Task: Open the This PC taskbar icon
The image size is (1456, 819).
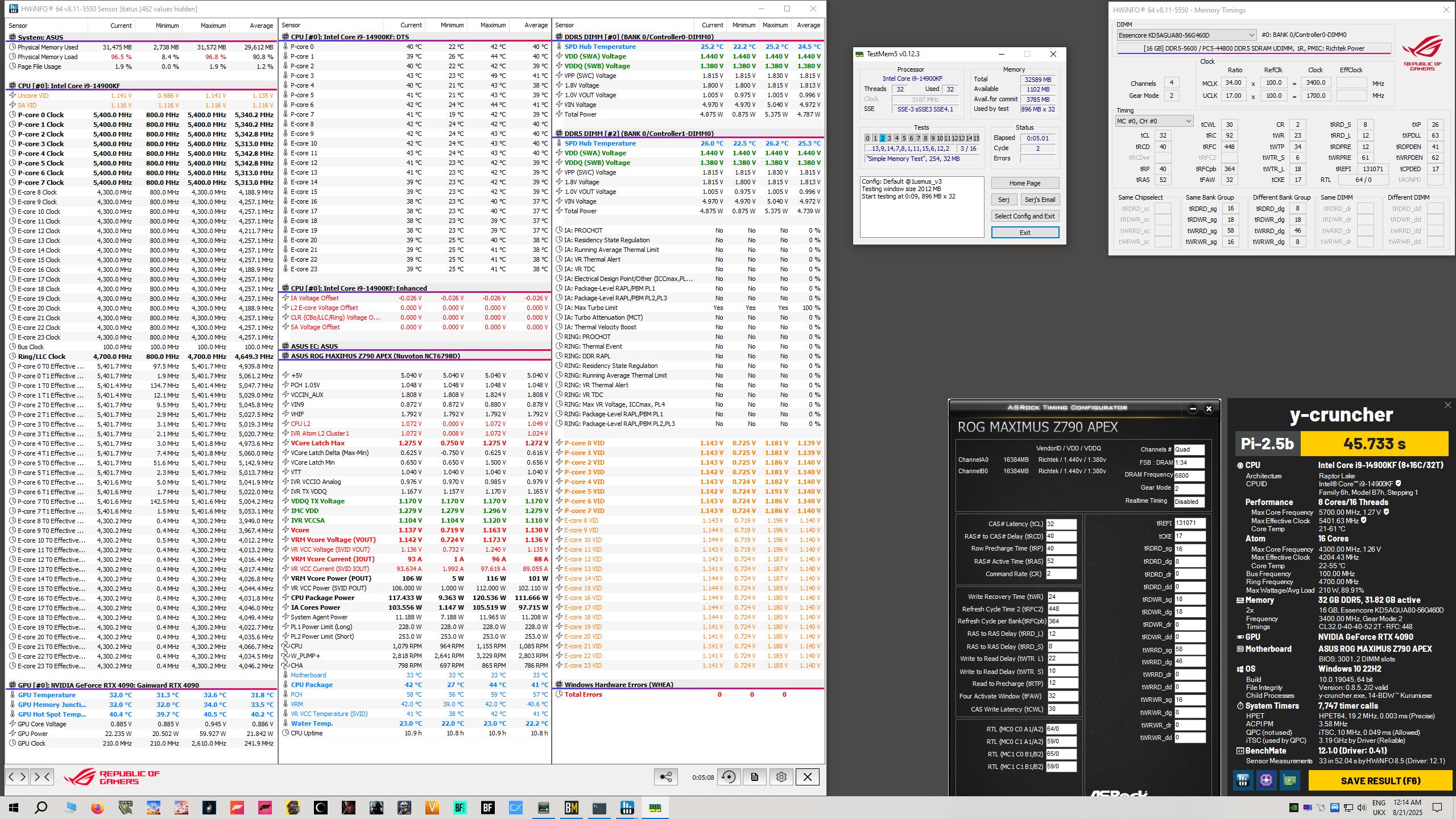Action: [x=70, y=808]
